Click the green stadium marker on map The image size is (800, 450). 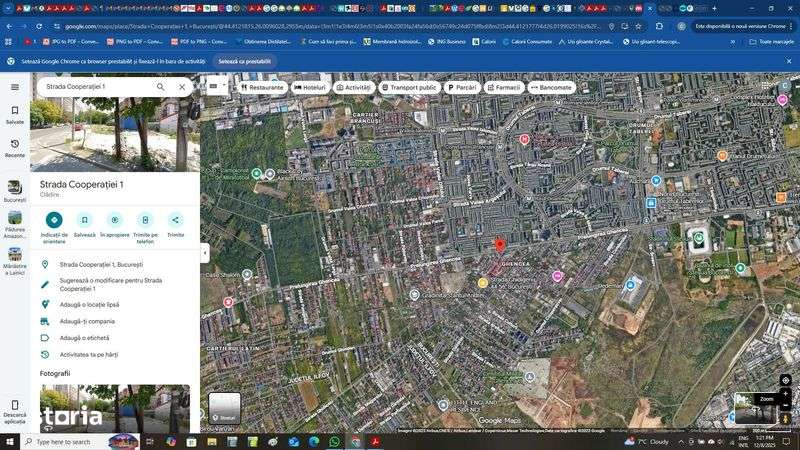[698, 237]
